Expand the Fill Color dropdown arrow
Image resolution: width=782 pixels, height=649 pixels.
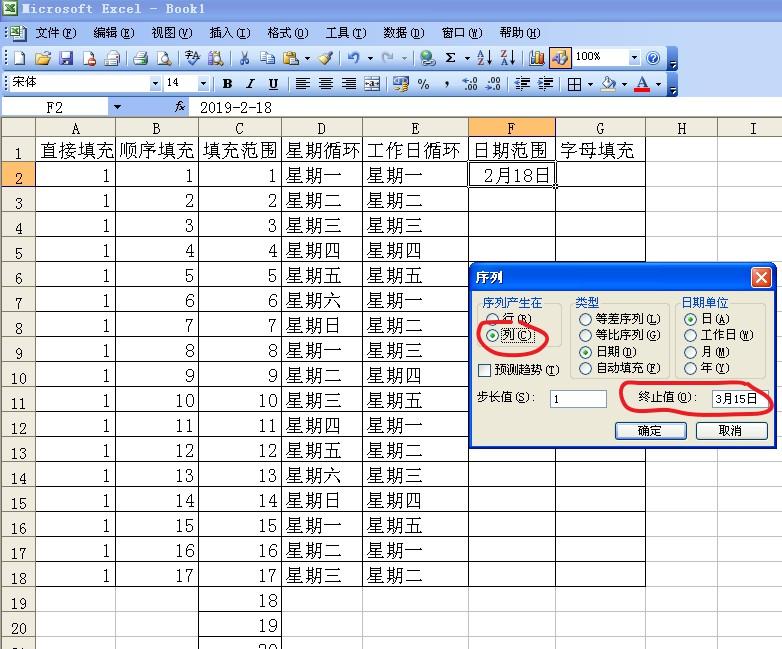[624, 84]
